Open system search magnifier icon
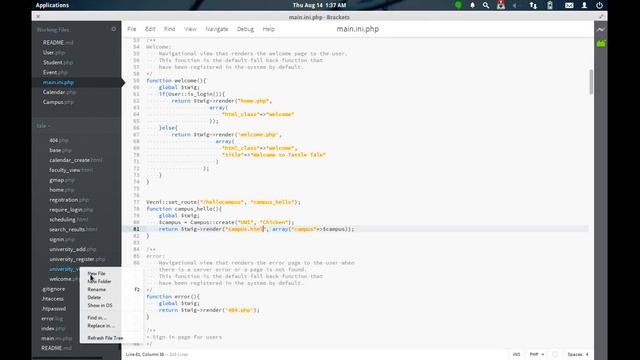The height and width of the screenshot is (360, 640). [486, 5]
